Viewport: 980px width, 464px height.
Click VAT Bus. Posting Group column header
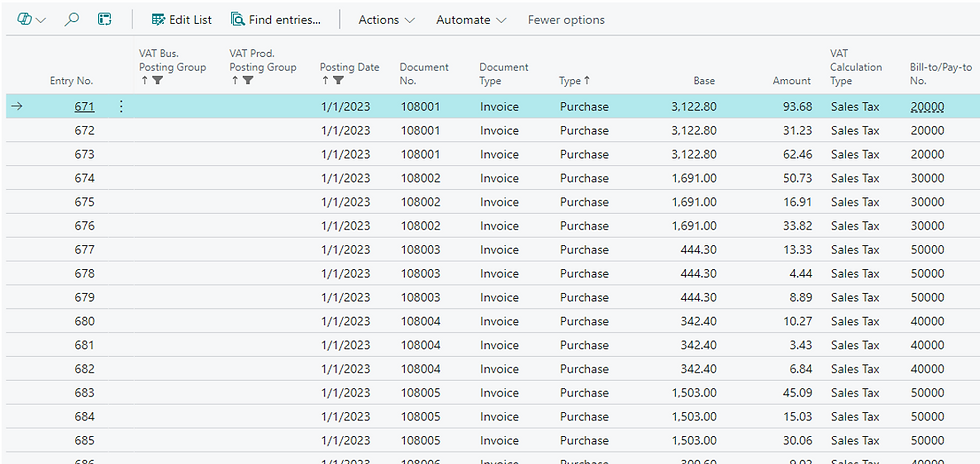(172, 67)
